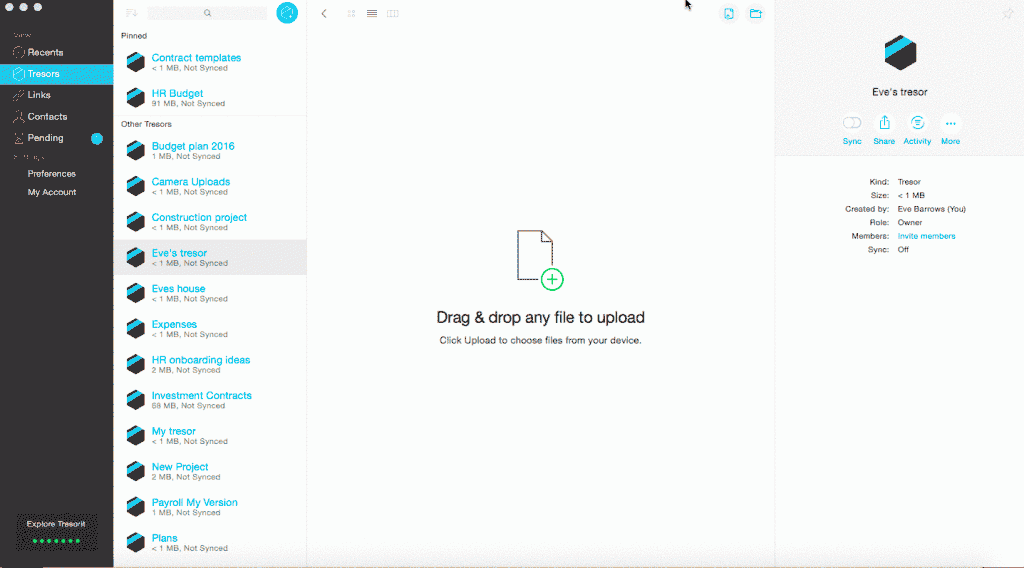This screenshot has width=1024, height=568.
Task: Click the new tresor round button
Action: click(287, 12)
